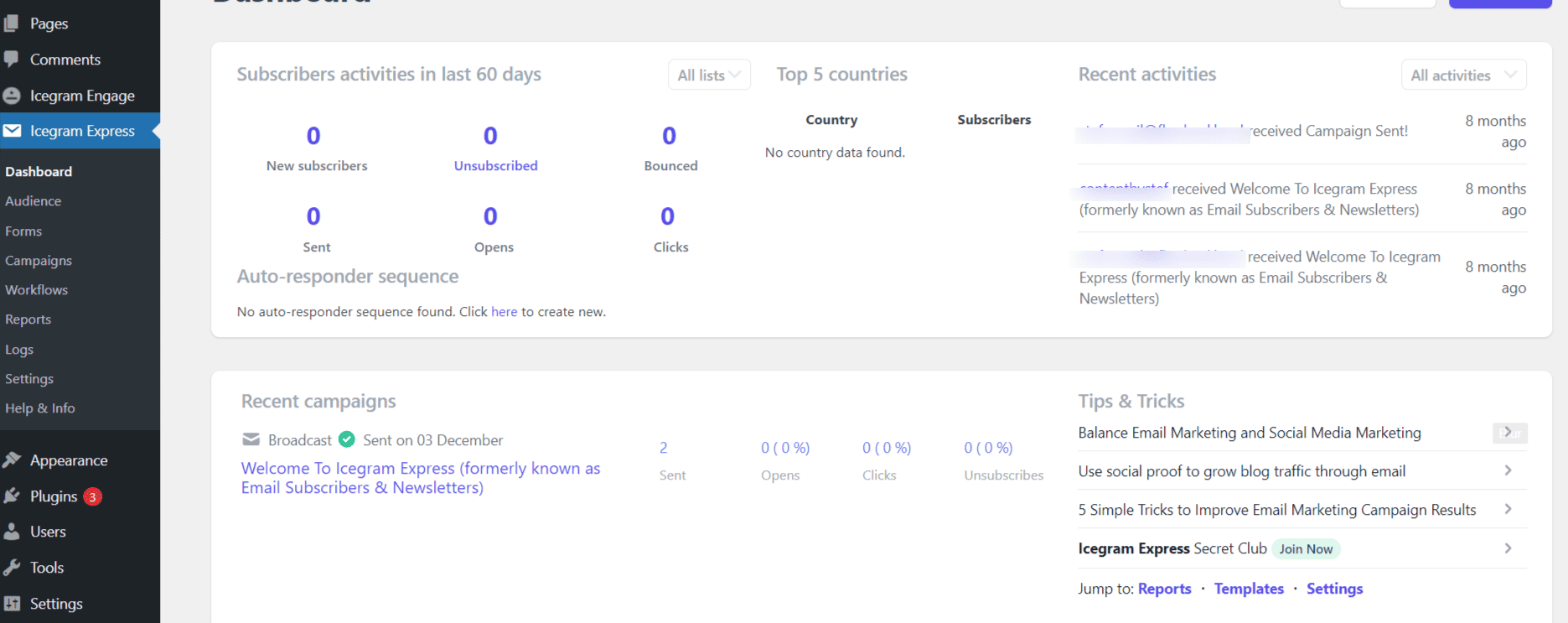Expand the Balance Email Marketing tip arrow
Screen dimensions: 1568x623
tap(1509, 433)
